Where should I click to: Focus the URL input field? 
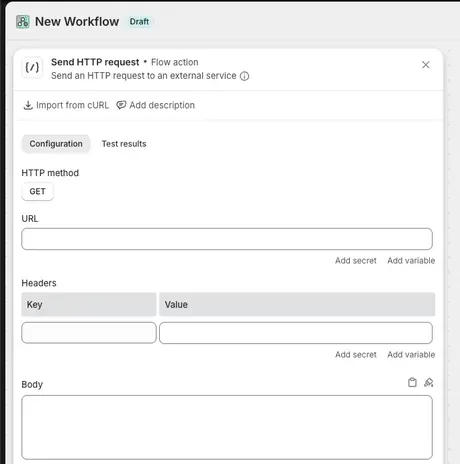click(227, 239)
